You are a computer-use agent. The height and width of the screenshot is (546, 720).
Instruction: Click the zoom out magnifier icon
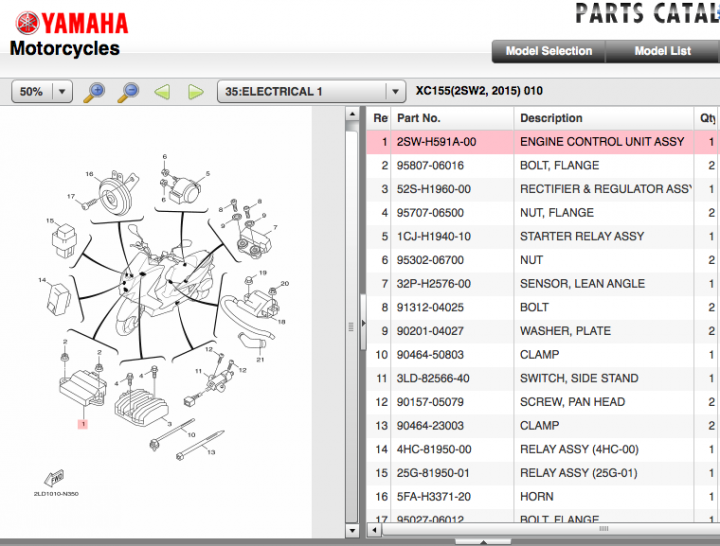(128, 92)
